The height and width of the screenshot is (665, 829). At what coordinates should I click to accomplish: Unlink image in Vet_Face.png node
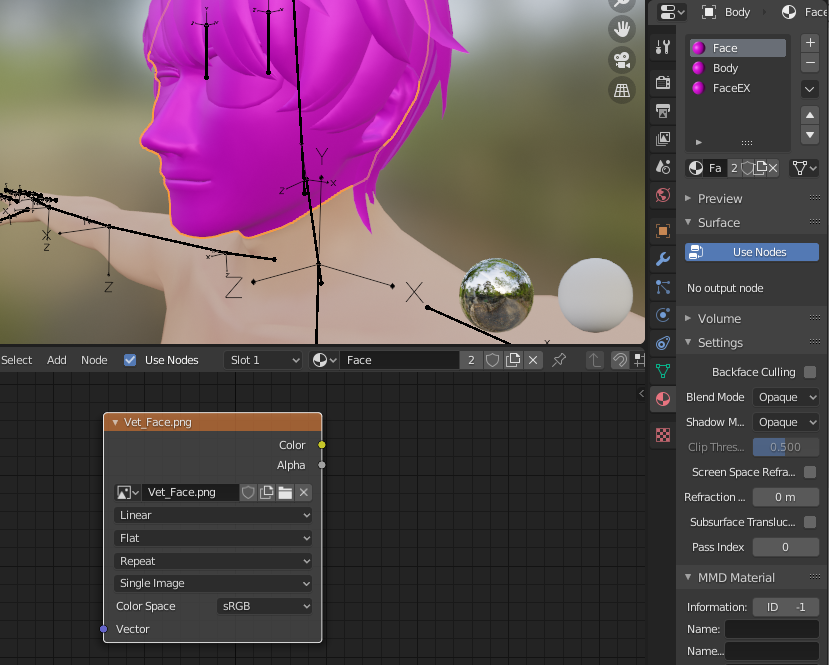tap(303, 493)
